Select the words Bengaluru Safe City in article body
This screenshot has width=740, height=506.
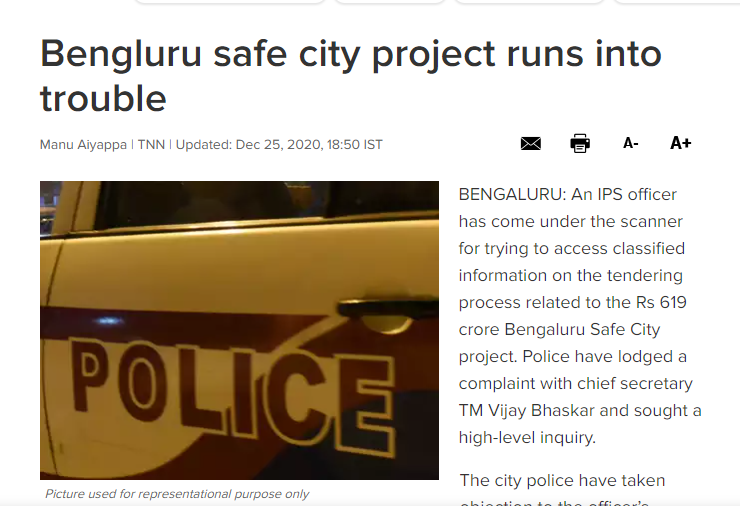582,329
